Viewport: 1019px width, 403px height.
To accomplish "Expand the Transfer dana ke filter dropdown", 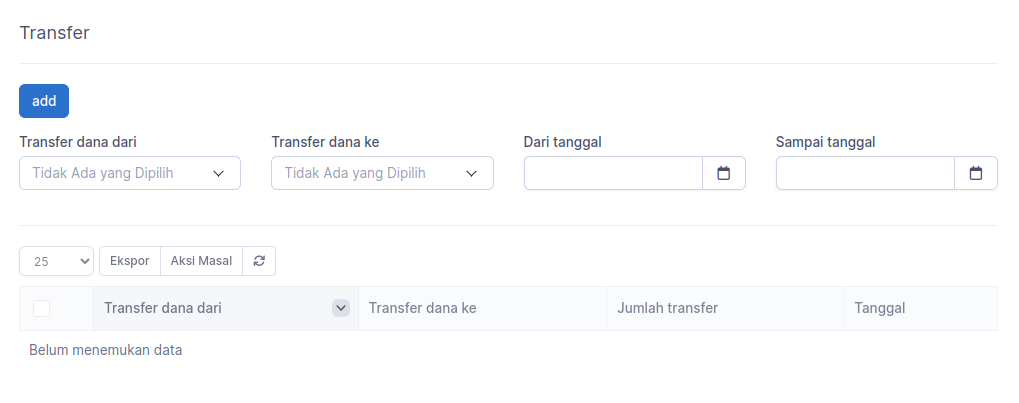I will pyautogui.click(x=382, y=173).
